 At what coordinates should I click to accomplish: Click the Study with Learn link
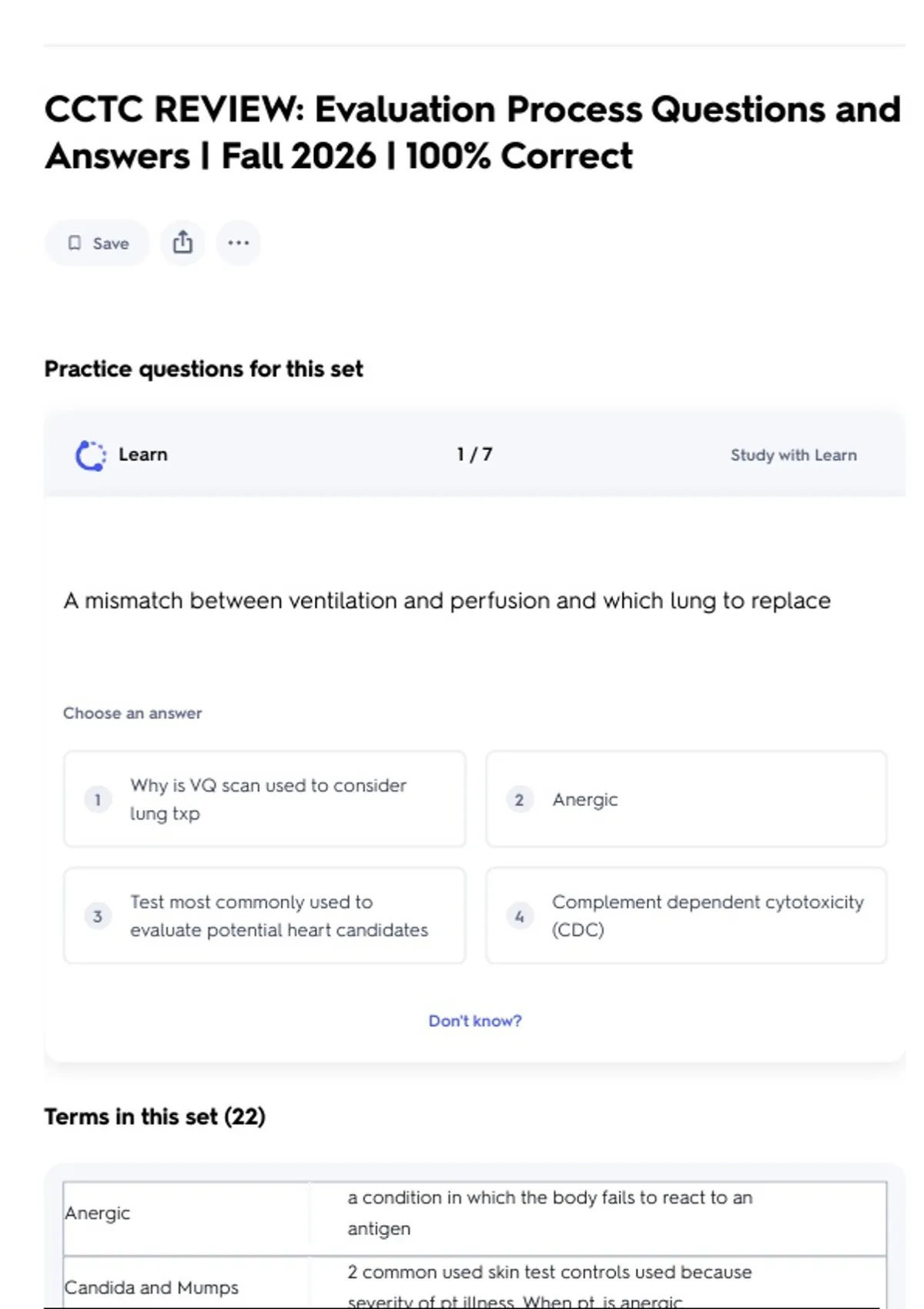click(x=793, y=455)
